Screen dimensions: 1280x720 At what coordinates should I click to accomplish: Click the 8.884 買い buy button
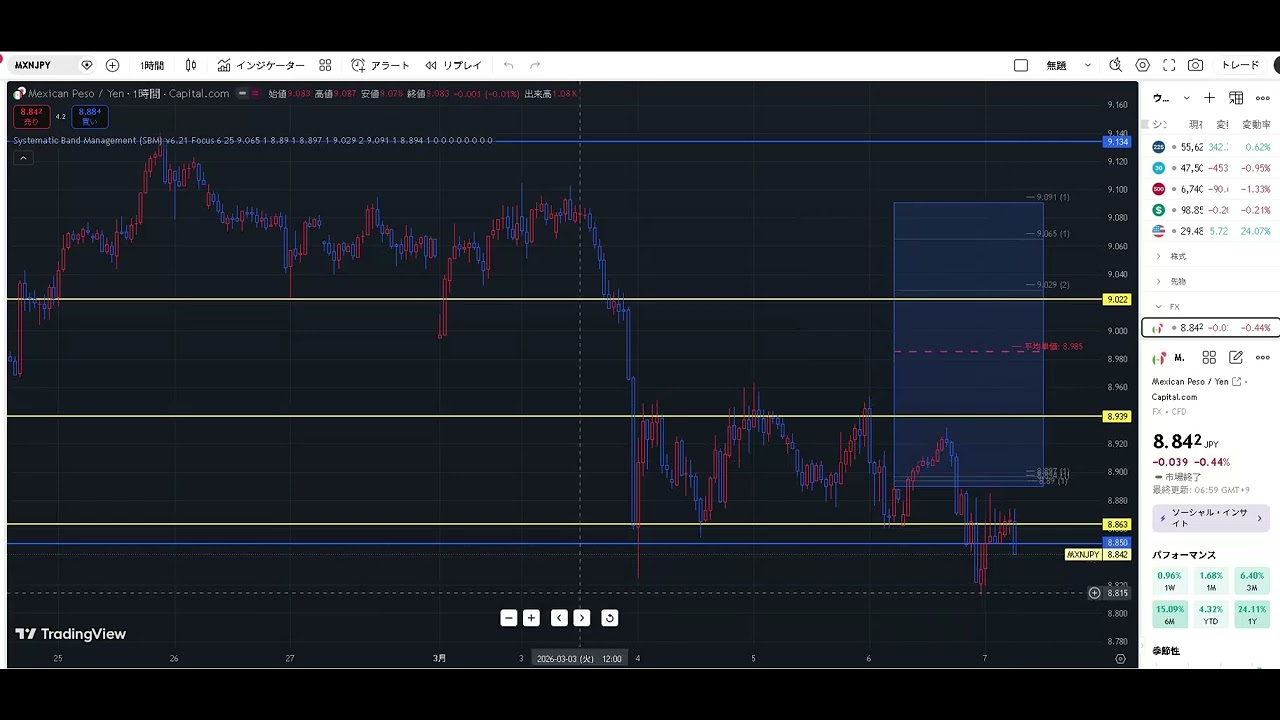(x=89, y=116)
